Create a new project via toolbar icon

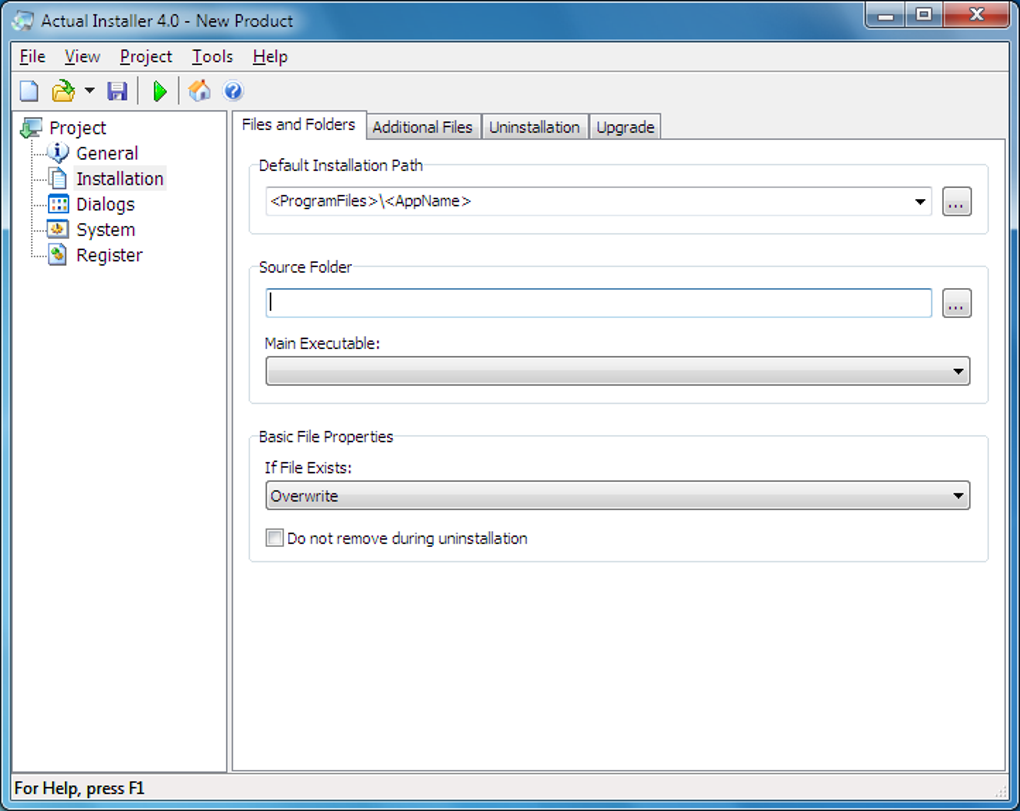click(x=28, y=90)
